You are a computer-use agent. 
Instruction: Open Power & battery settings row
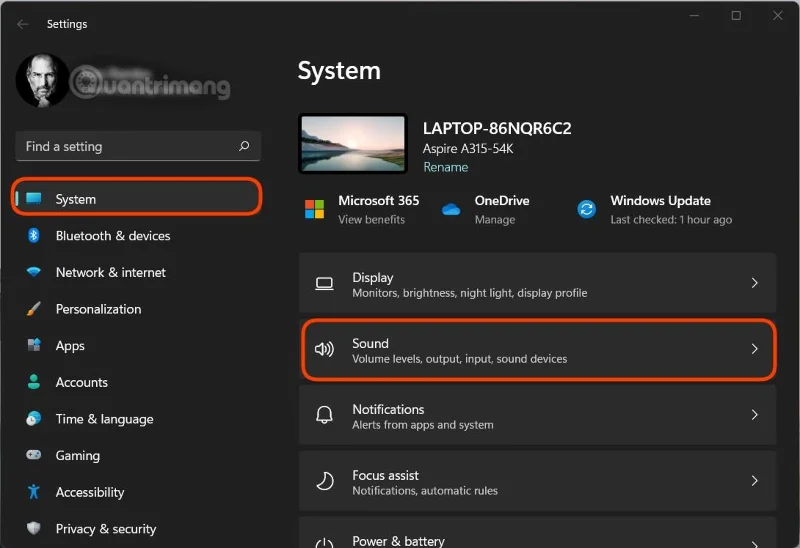(x=537, y=533)
